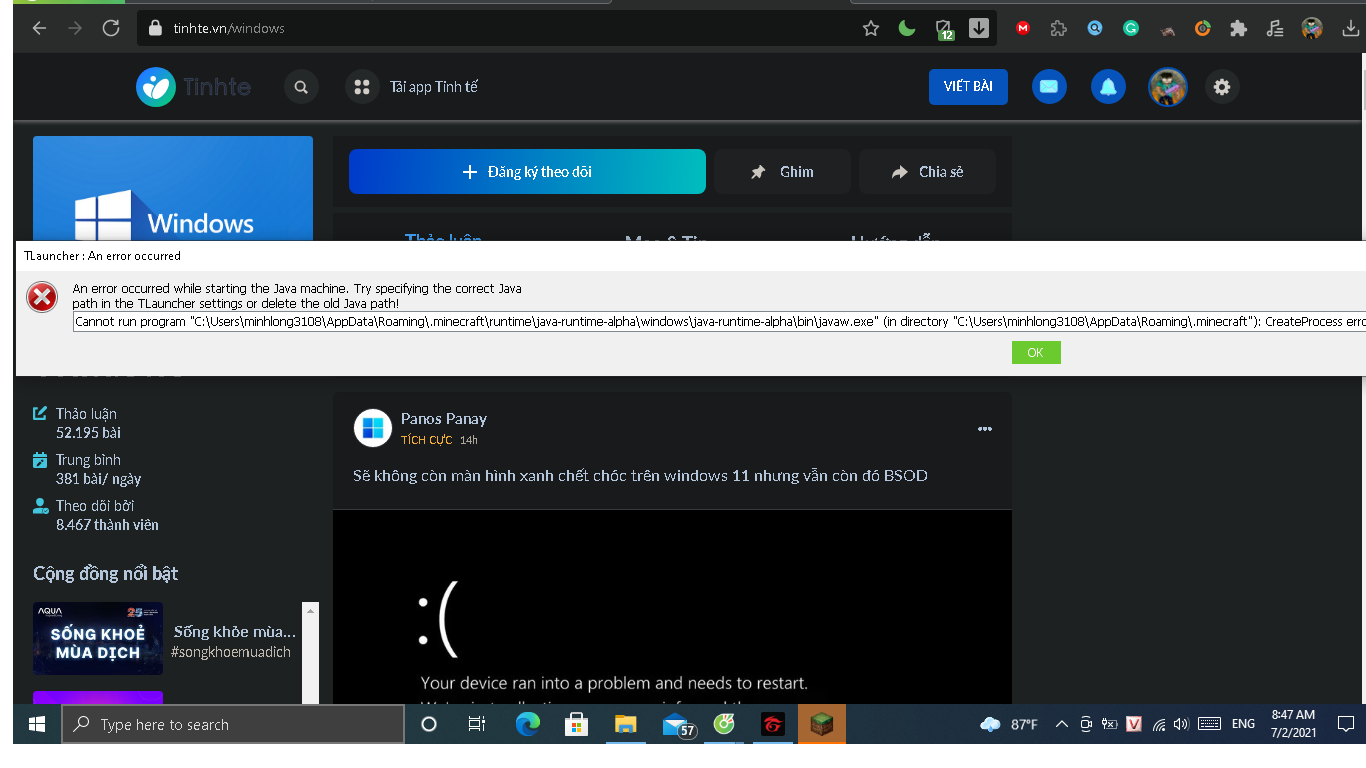Open the Tải app Tinh tế grid icon
This screenshot has width=1366, height=768.
point(362,87)
